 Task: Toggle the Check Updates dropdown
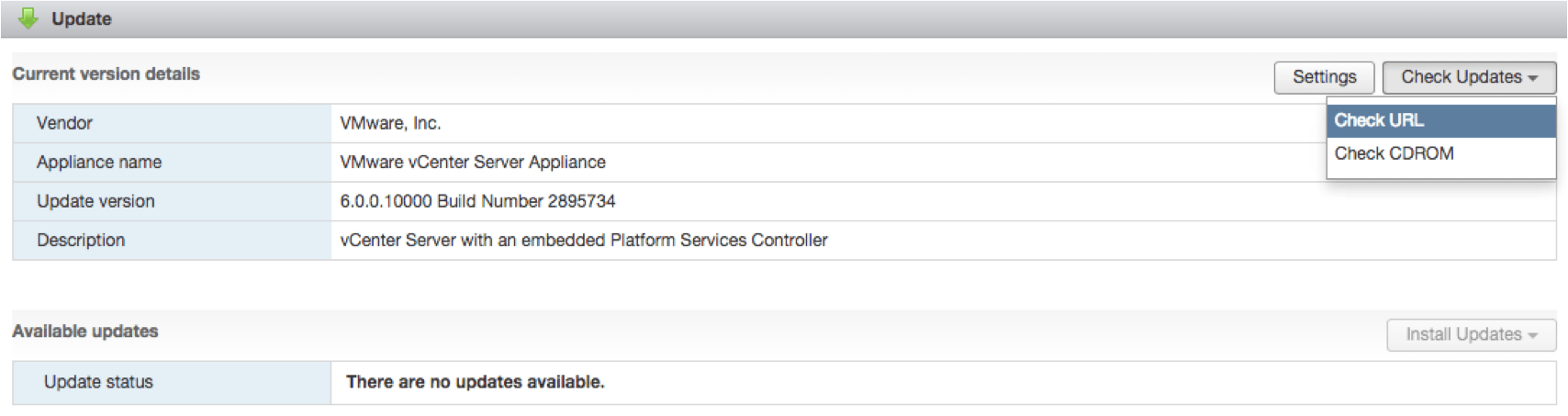(1469, 77)
